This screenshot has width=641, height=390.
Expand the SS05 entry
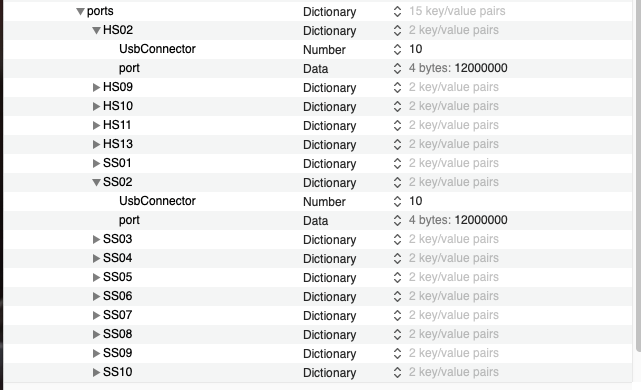96,277
